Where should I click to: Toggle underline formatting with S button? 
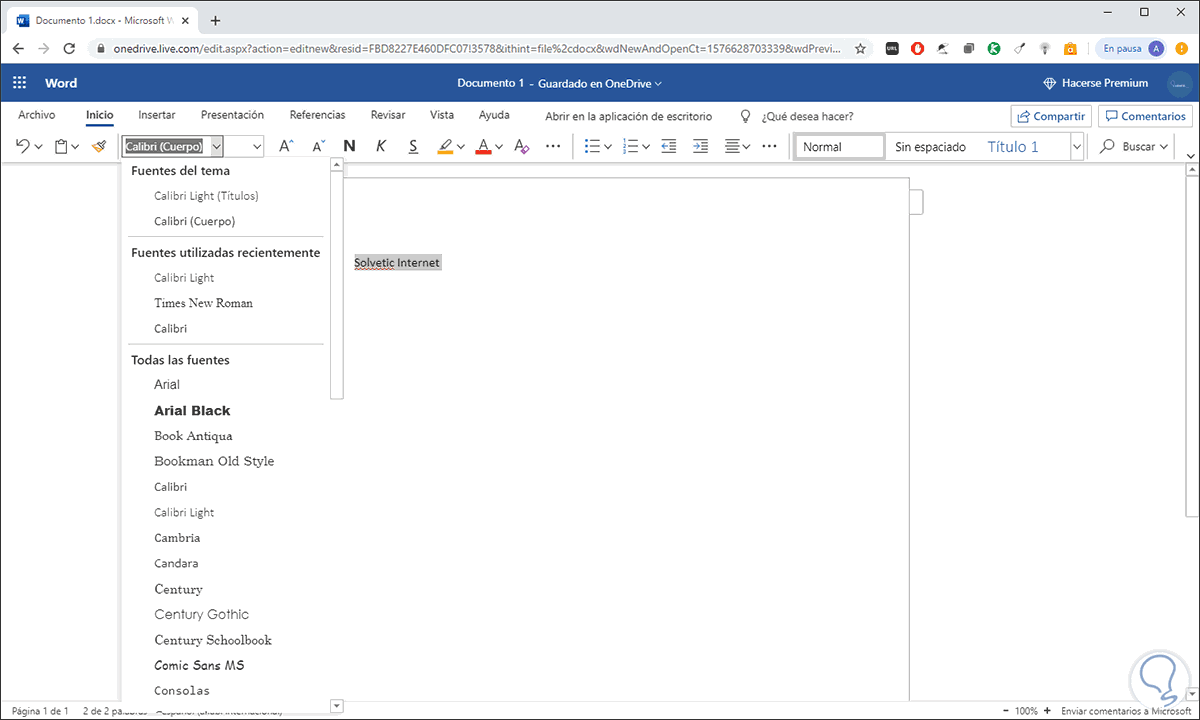click(x=413, y=147)
